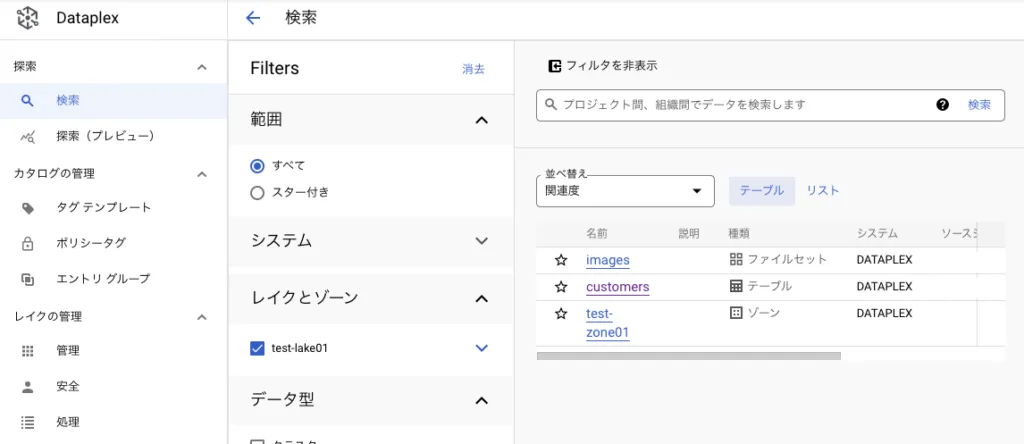Open the images entry link
Image resolution: width=1024 pixels, height=444 pixels.
tap(607, 261)
